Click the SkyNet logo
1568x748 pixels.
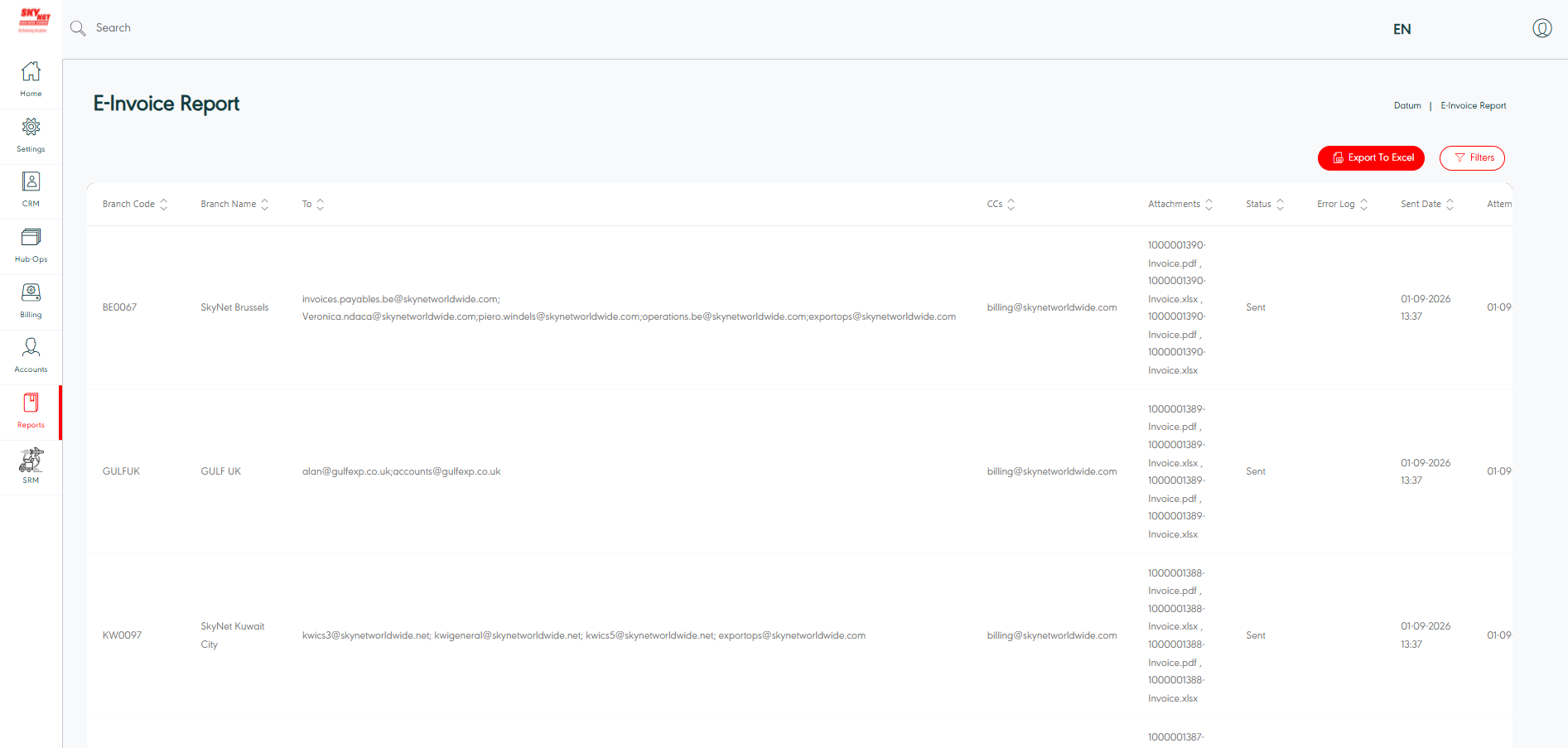click(x=34, y=20)
